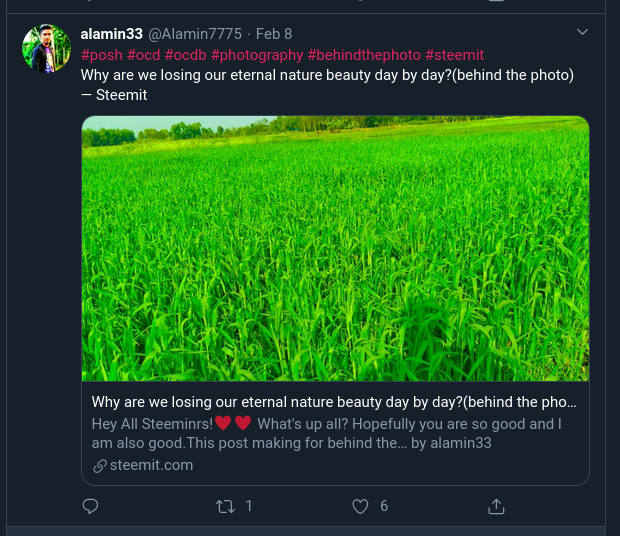Viewport: 620px width, 536px height.
Task: Open tweet options chevron menu
Action: click(582, 33)
